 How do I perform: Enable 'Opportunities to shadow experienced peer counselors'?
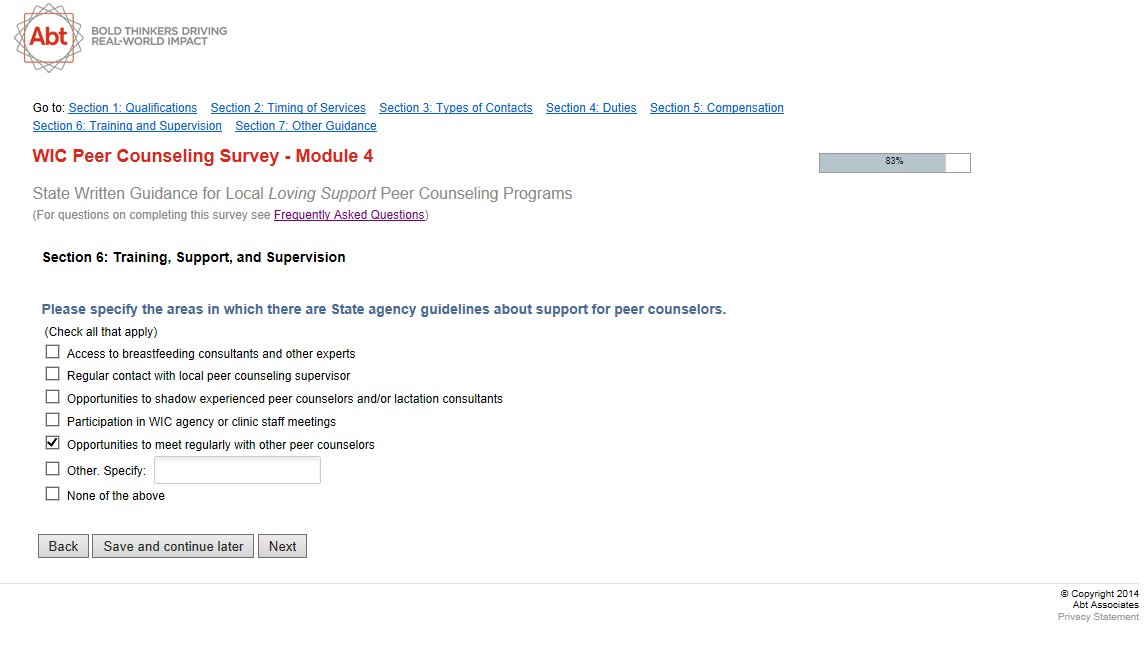53,397
